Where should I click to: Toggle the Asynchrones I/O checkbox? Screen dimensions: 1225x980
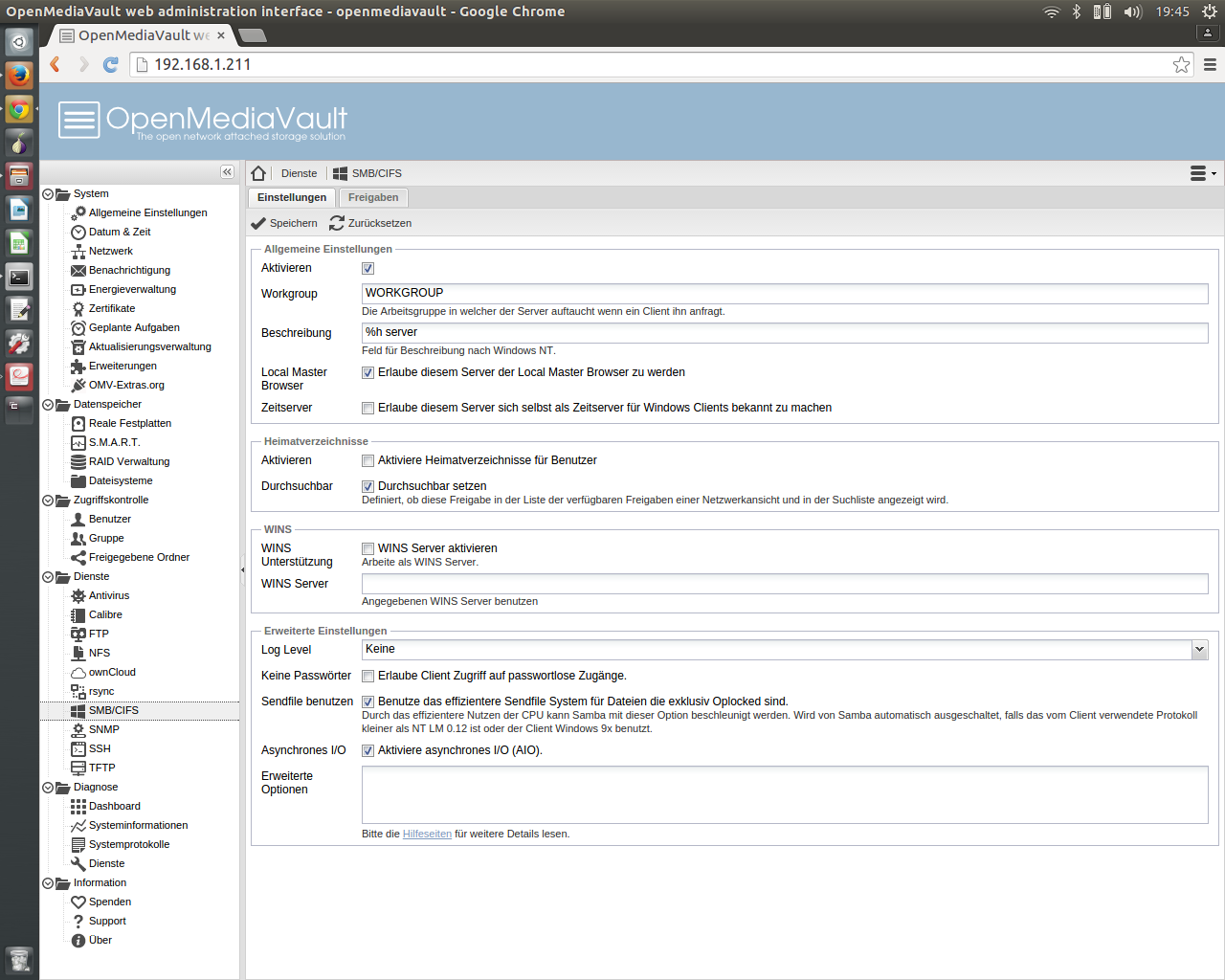pyautogui.click(x=367, y=751)
